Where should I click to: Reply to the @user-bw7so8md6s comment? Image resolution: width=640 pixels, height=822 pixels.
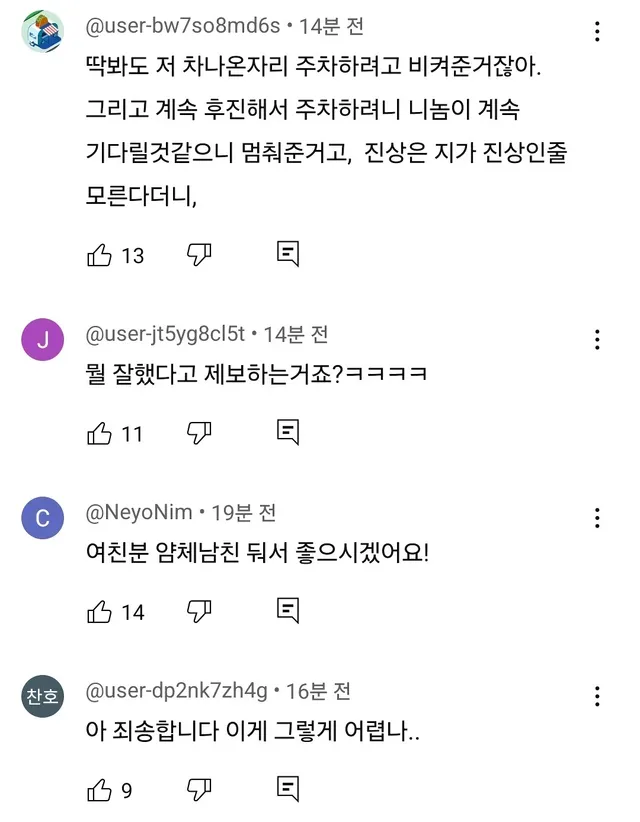tap(288, 255)
